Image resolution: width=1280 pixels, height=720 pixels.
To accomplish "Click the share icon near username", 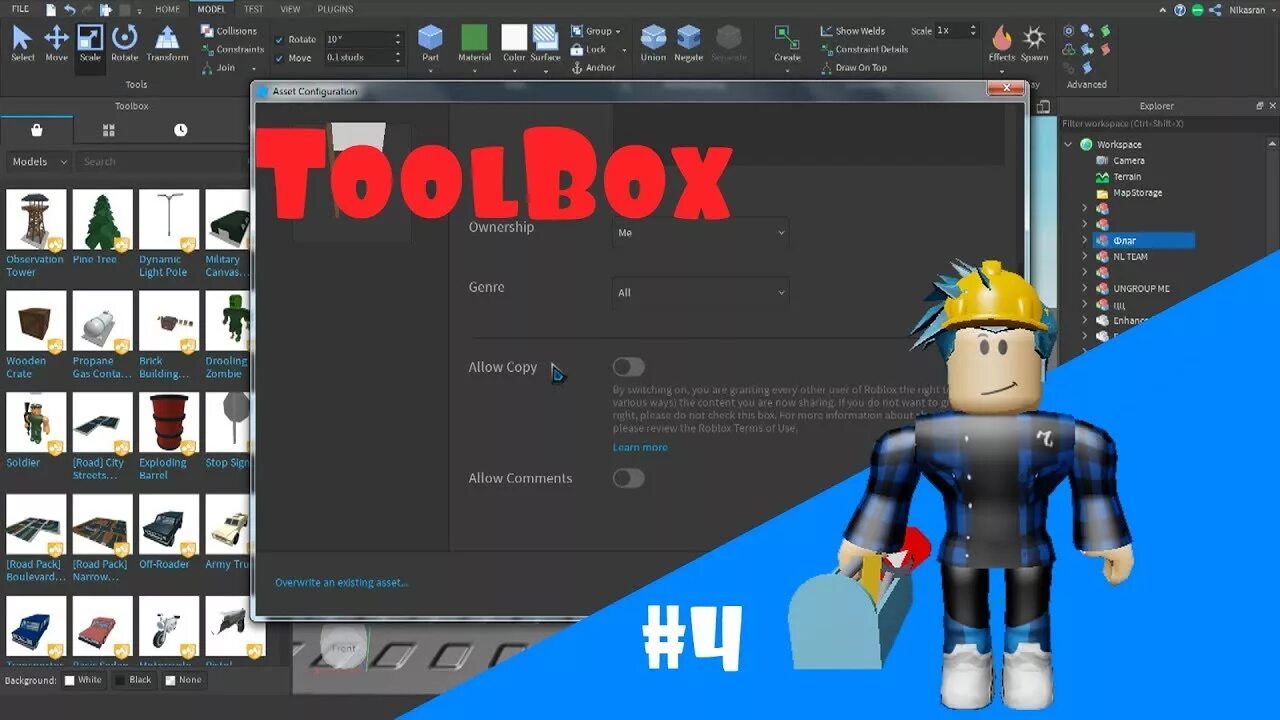I will pos(1214,9).
